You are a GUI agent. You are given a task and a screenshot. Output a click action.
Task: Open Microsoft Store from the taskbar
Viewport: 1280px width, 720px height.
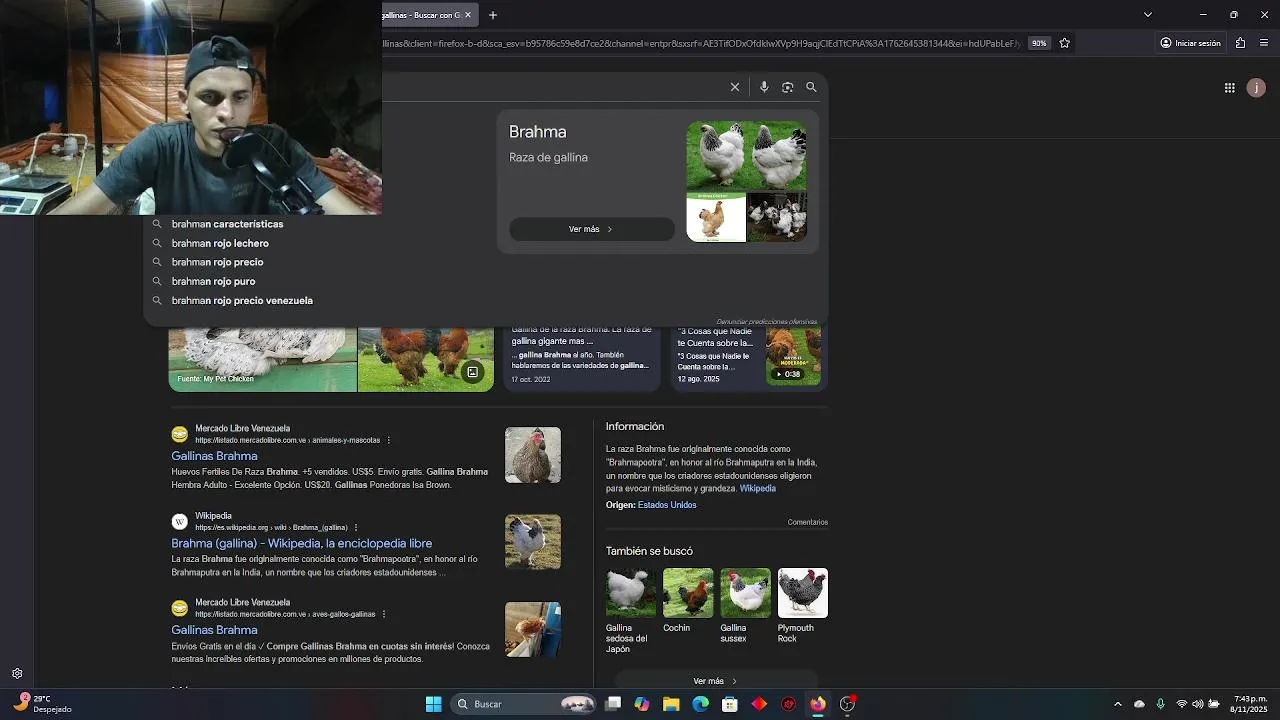[x=730, y=704]
